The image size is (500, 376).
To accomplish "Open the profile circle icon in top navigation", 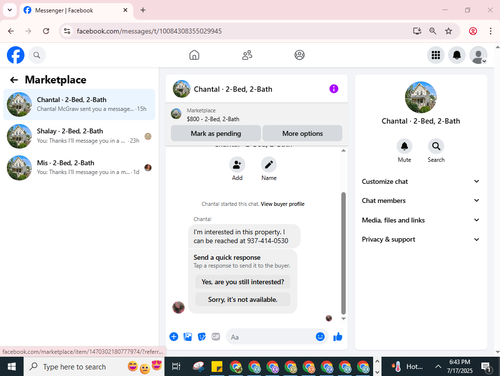I will [x=299, y=55].
